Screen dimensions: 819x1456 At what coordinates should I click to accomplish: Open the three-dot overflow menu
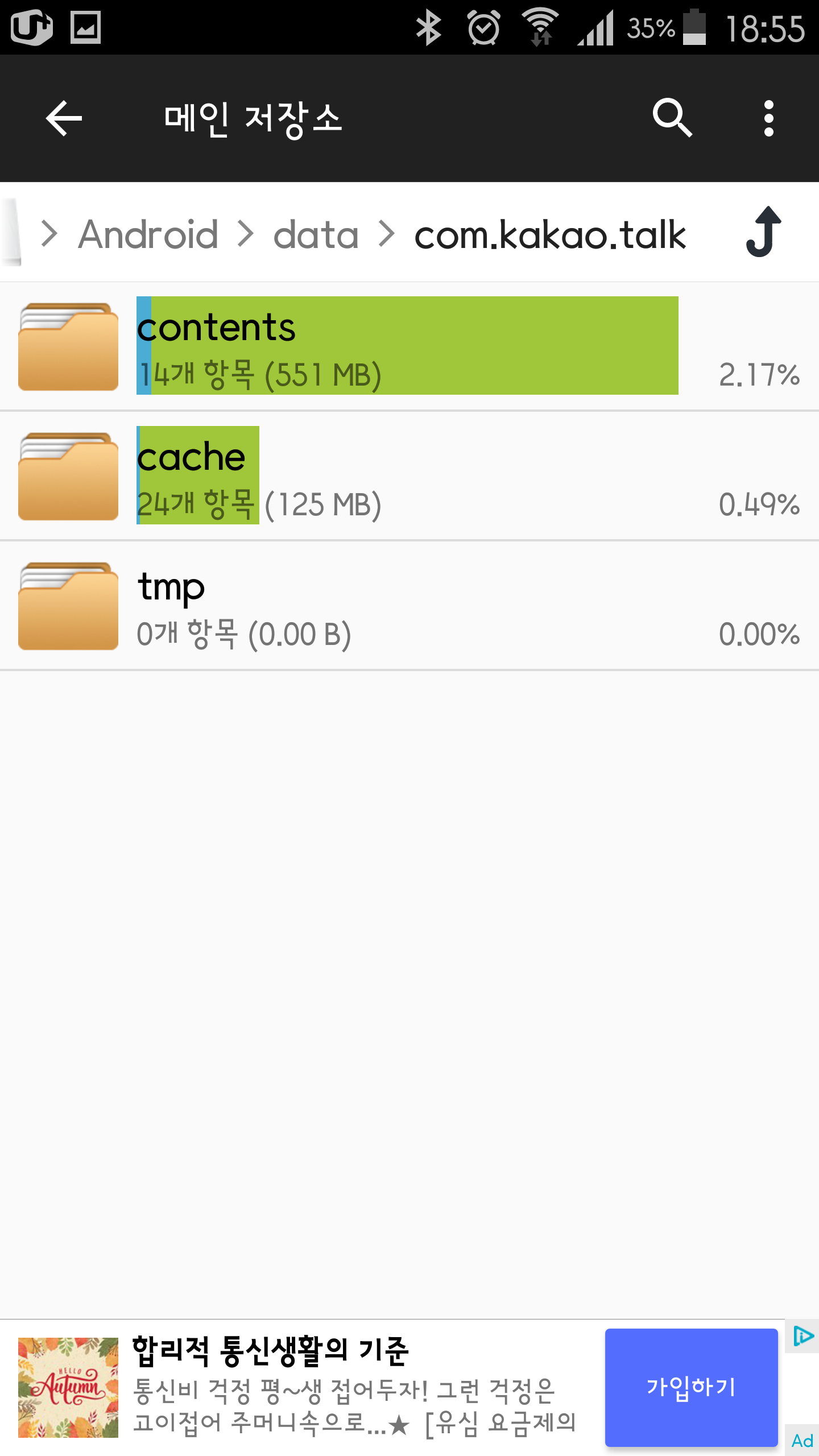[x=768, y=118]
